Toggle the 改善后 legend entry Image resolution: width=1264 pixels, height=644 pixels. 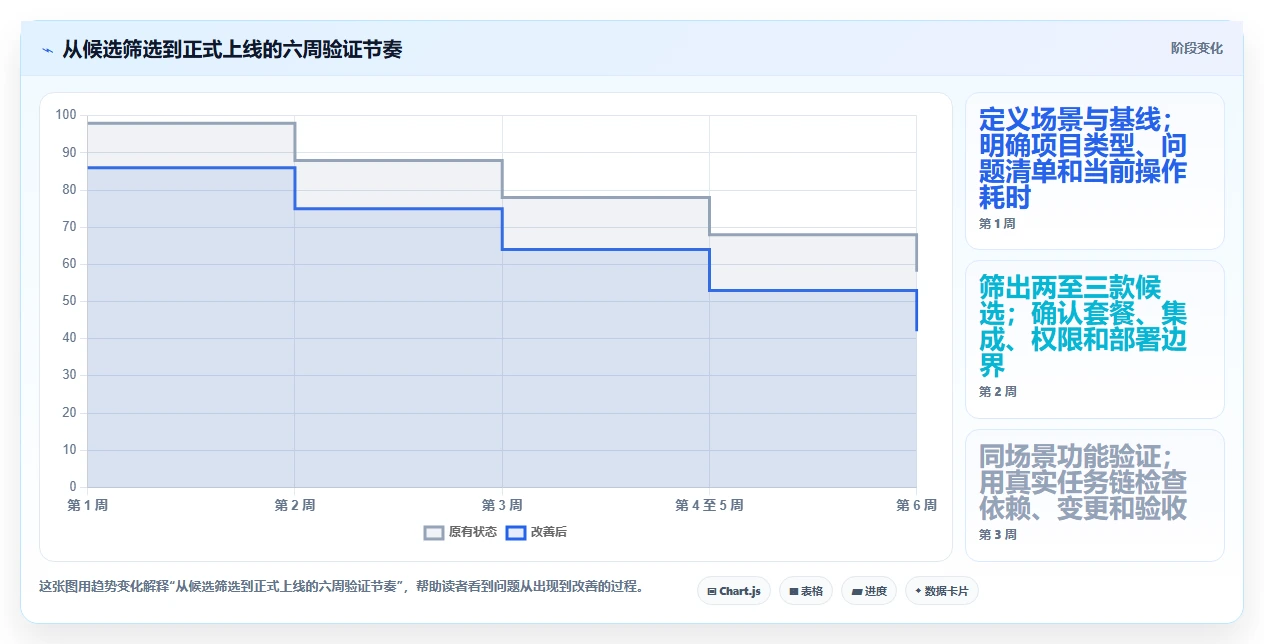(536, 532)
